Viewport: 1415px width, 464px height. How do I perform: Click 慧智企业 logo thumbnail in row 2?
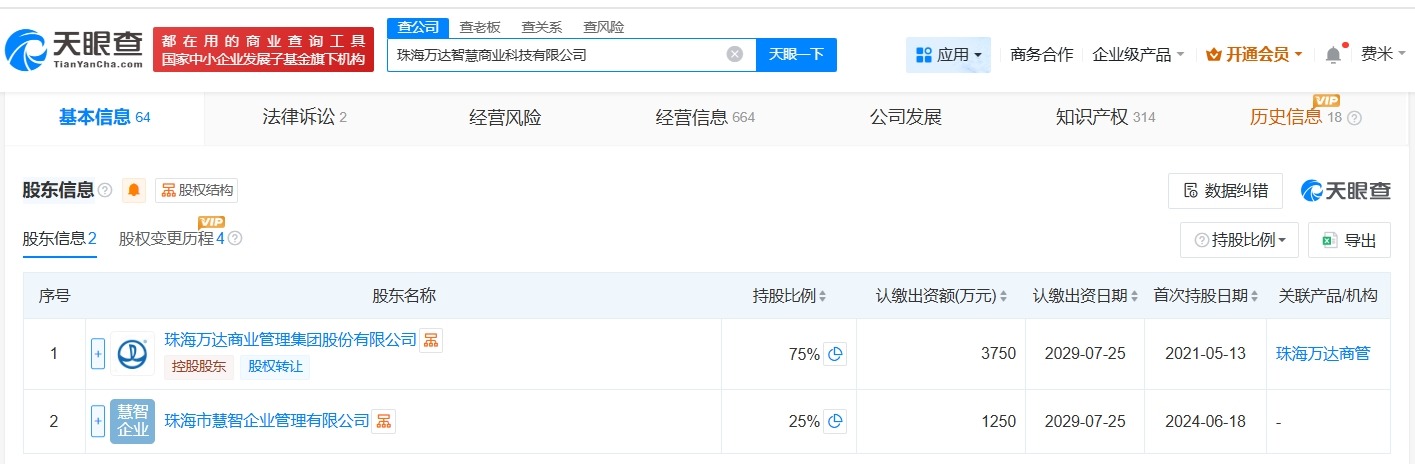(x=132, y=421)
